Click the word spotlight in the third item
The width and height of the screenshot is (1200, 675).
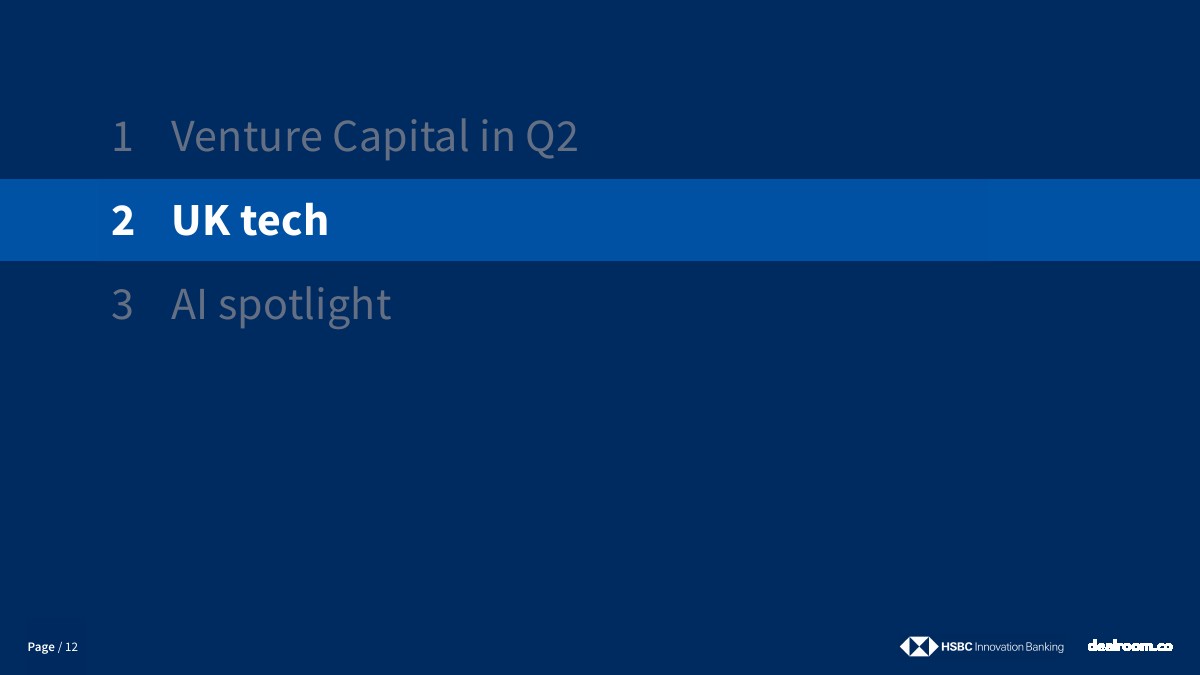pos(305,305)
